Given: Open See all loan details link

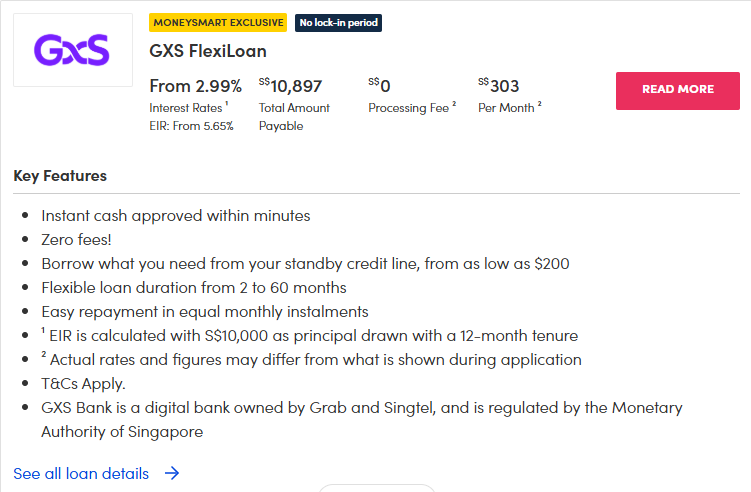Looking at the screenshot, I should (81, 473).
